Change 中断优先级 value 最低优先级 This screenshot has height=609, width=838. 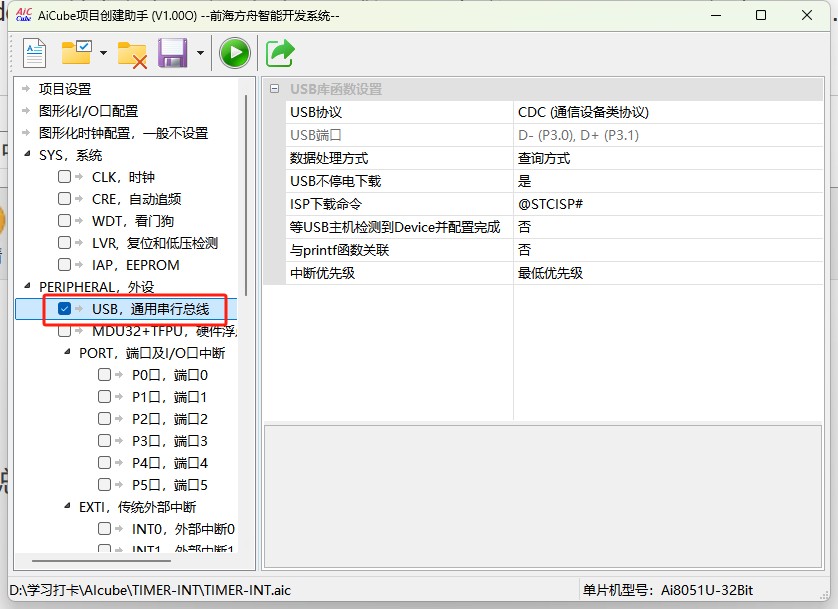[x=668, y=273]
